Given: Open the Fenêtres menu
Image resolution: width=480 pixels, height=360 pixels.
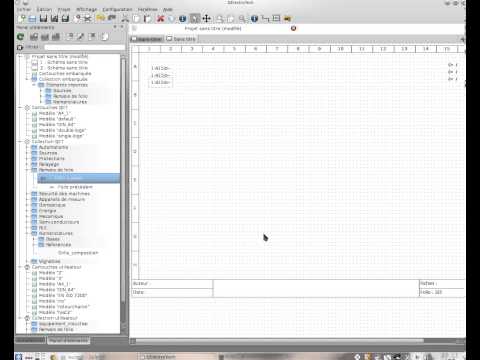Looking at the screenshot, I should pos(147,9).
